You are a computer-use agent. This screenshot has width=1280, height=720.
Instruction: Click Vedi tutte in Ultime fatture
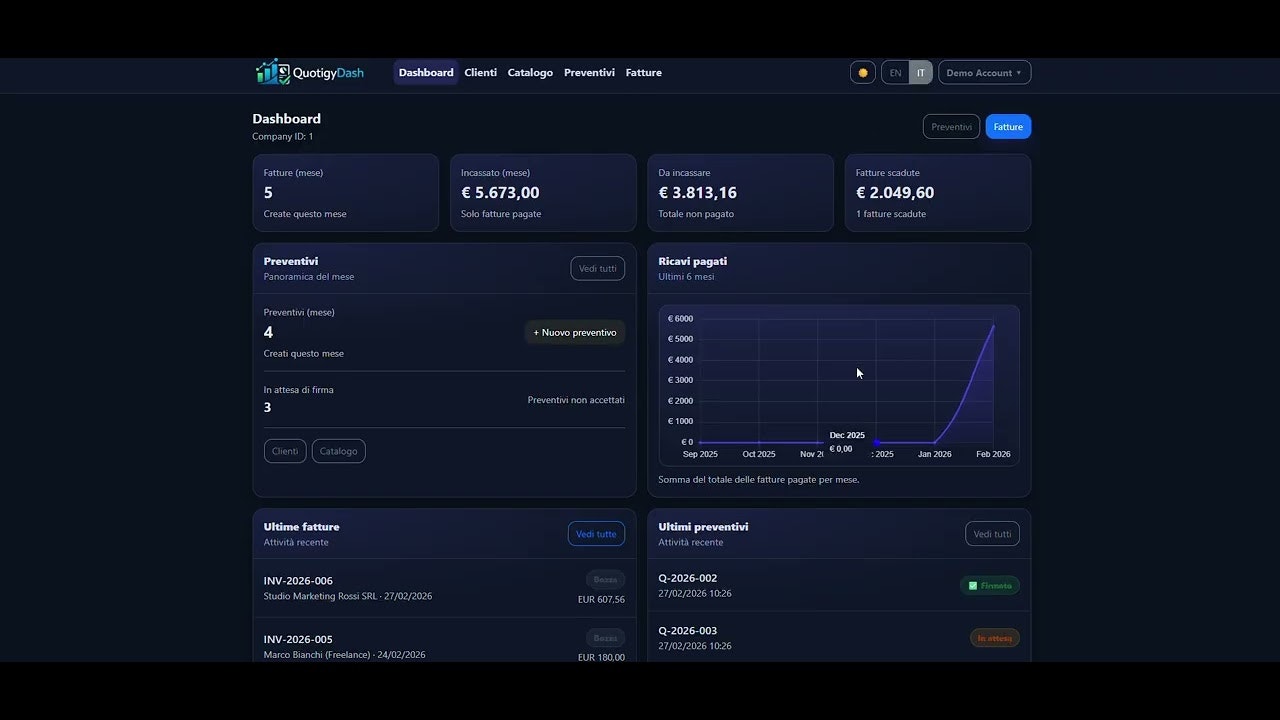coord(596,534)
